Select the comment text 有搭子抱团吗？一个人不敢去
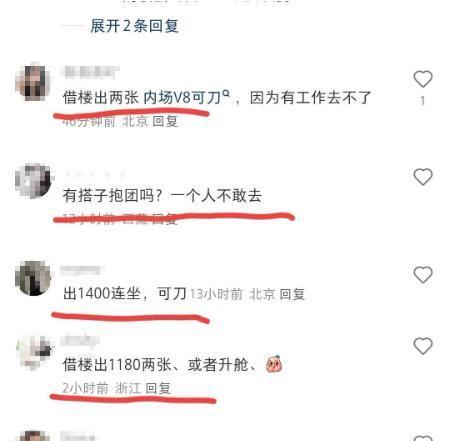The height and width of the screenshot is (441, 453). click(162, 195)
